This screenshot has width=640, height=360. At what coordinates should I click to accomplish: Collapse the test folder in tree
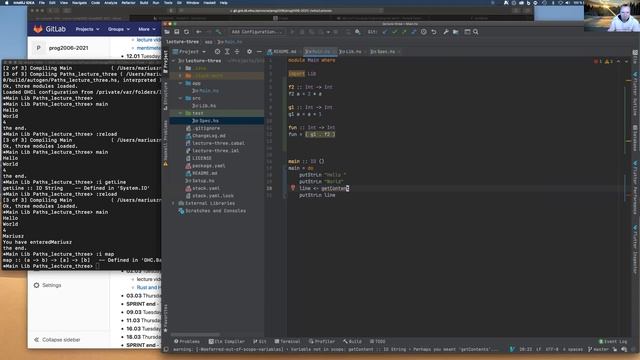[x=180, y=113]
